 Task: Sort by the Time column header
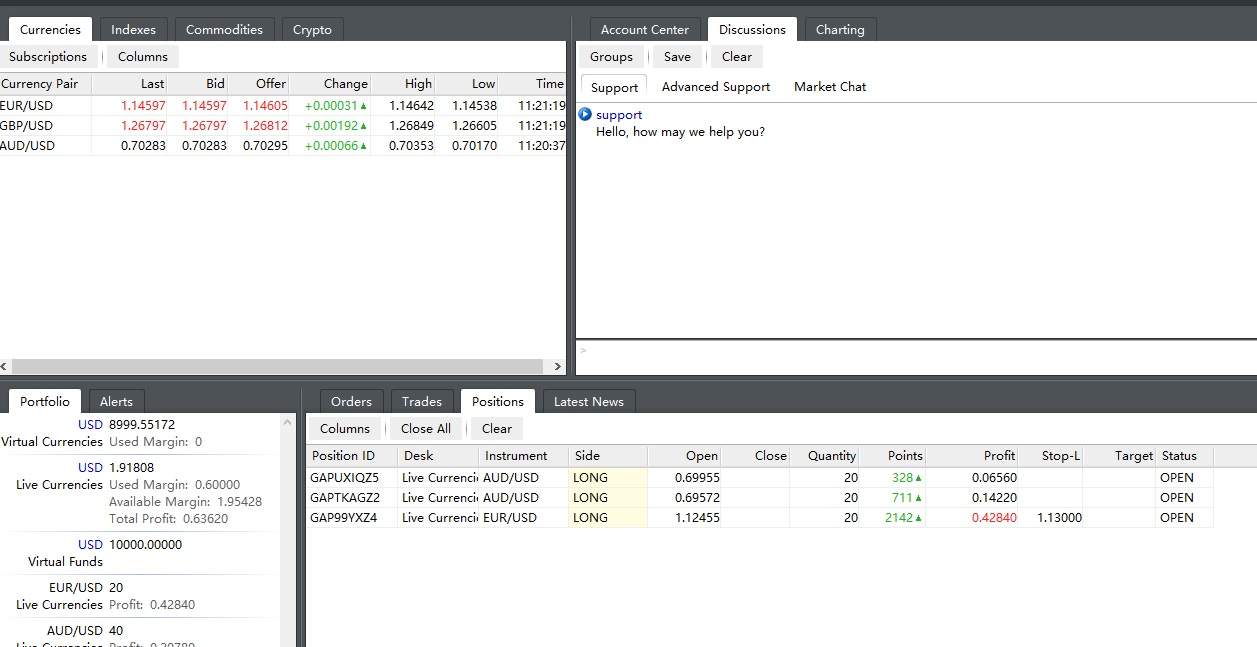[532, 84]
